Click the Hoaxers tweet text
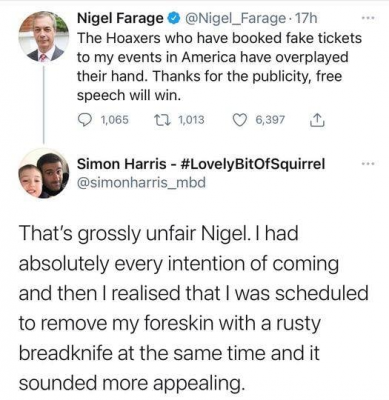Screen dimensions: 389x400 219,67
